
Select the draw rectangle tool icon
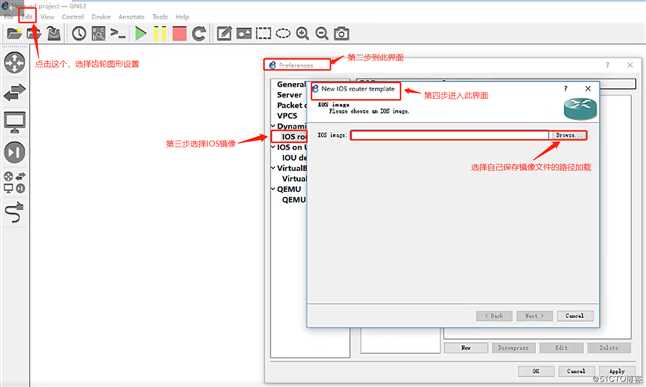coord(263,33)
